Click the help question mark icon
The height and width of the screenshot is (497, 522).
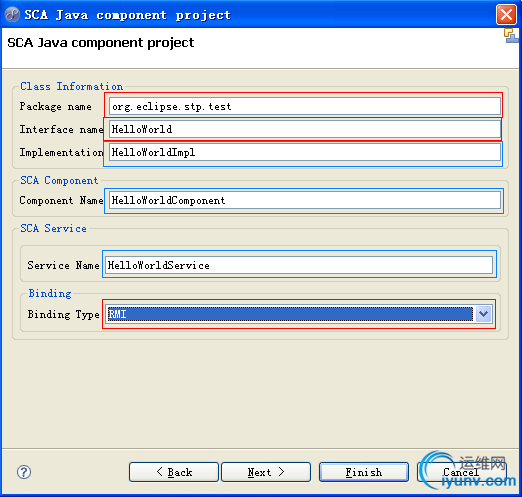[x=24, y=472]
